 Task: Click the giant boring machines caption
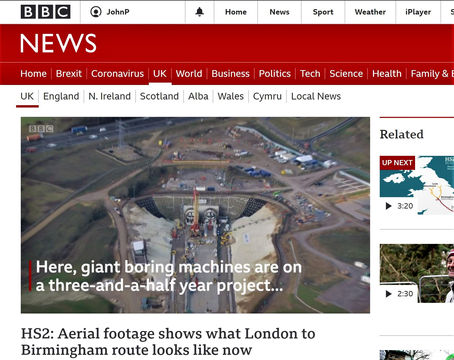[x=169, y=276]
